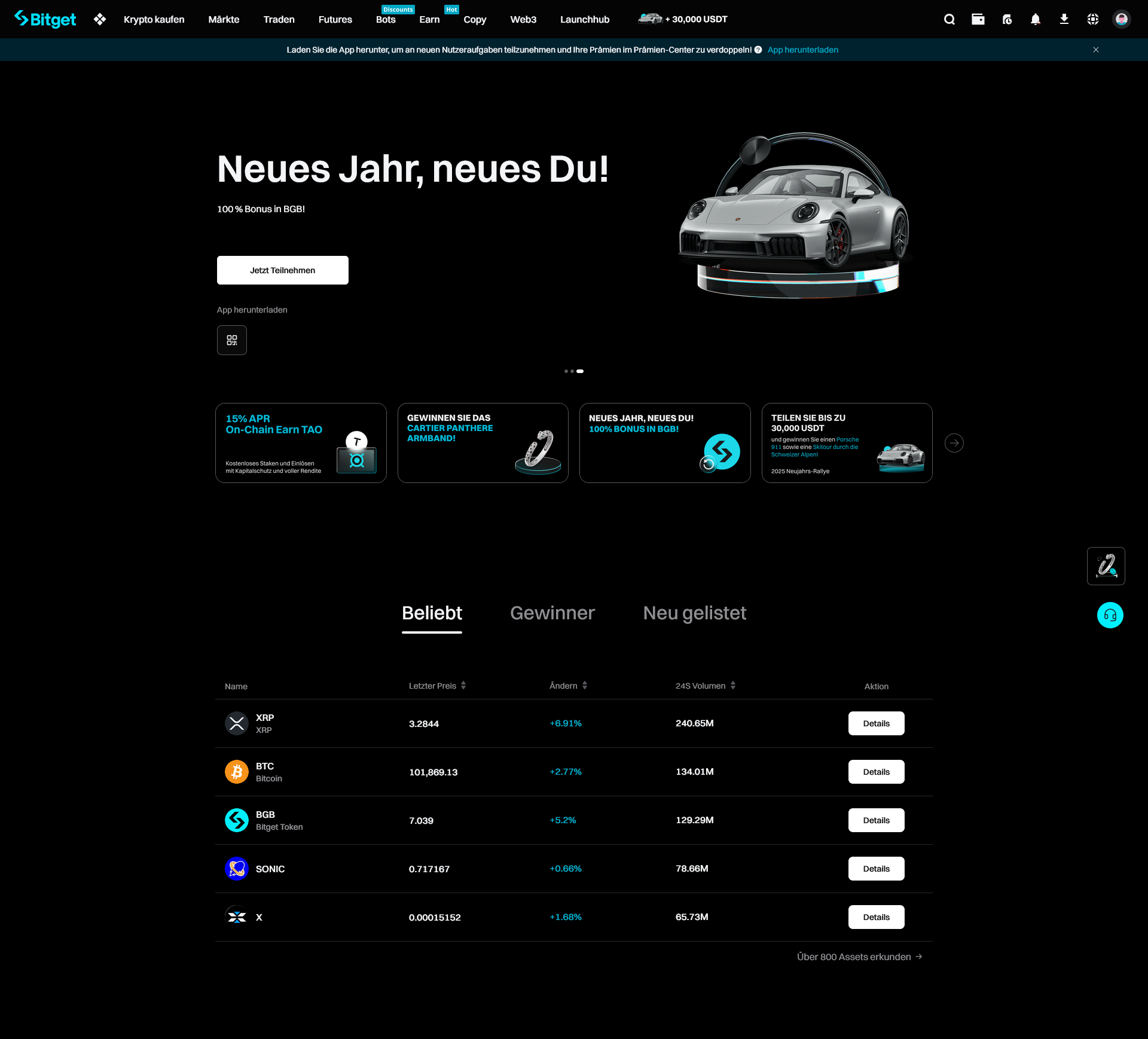The width and height of the screenshot is (1148, 1039).
Task: Click Über 800 Assets erkunden link
Action: pos(860,957)
